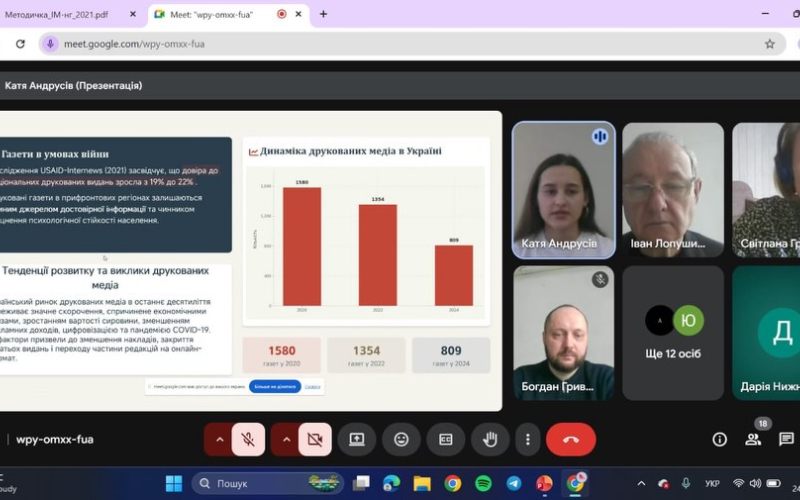The width and height of the screenshot is (800, 500).
Task: Open the emoji reactions button
Action: click(401, 439)
